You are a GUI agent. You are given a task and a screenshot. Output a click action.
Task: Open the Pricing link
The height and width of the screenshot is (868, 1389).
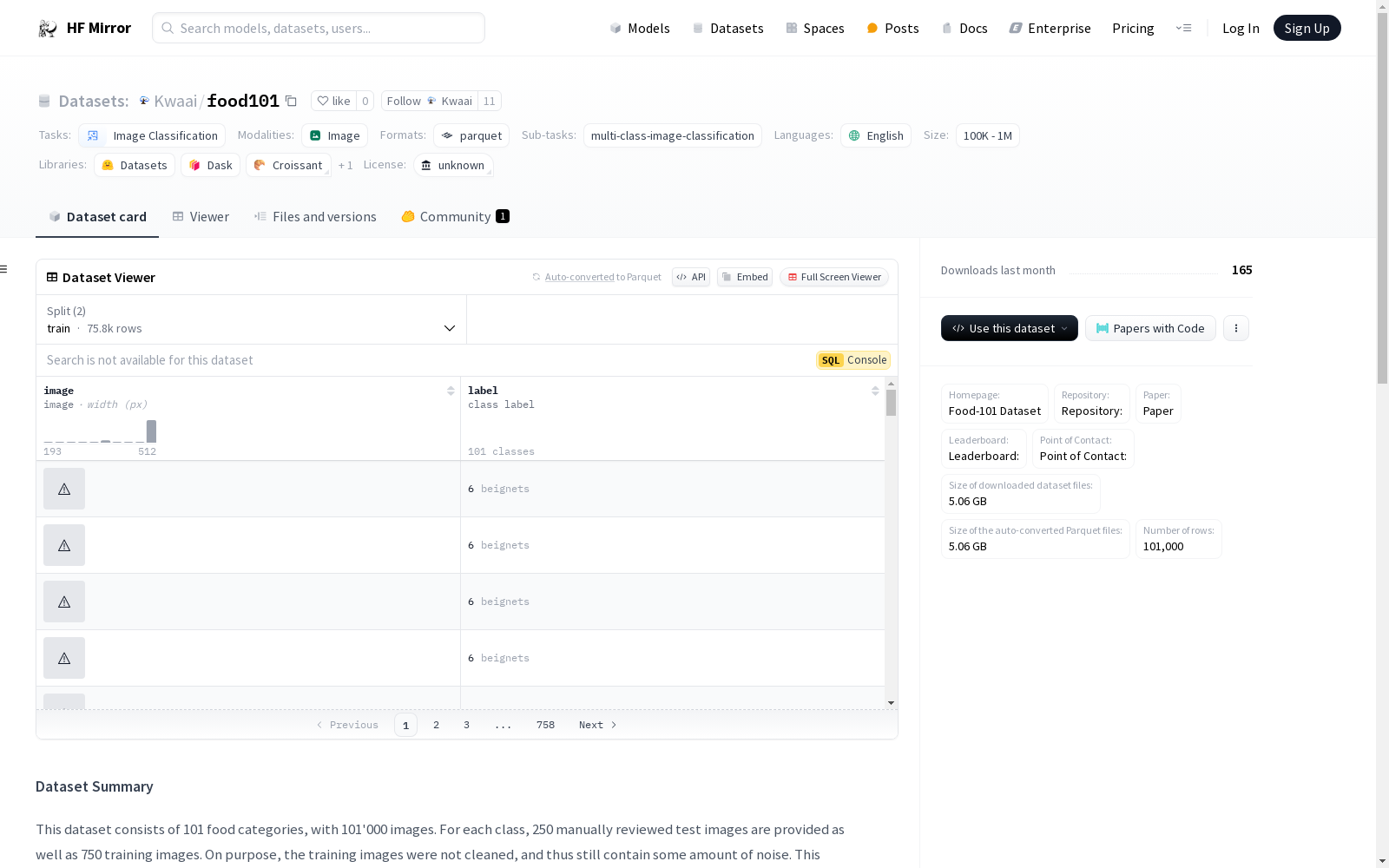(1133, 28)
